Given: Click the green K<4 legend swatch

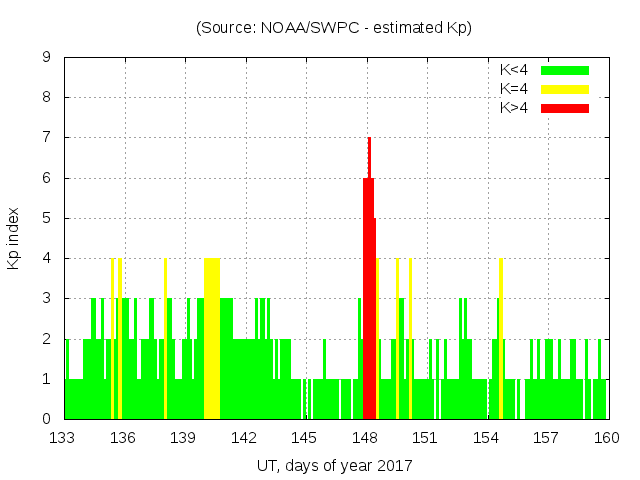Looking at the screenshot, I should pyautogui.click(x=565, y=70).
